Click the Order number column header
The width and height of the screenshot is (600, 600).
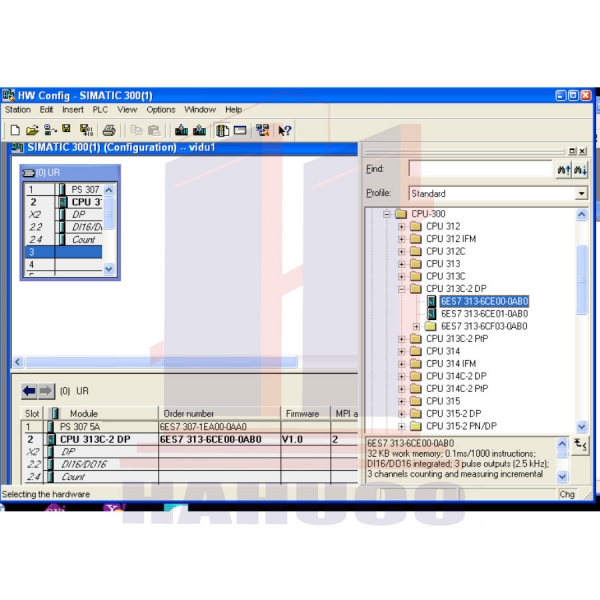point(220,414)
